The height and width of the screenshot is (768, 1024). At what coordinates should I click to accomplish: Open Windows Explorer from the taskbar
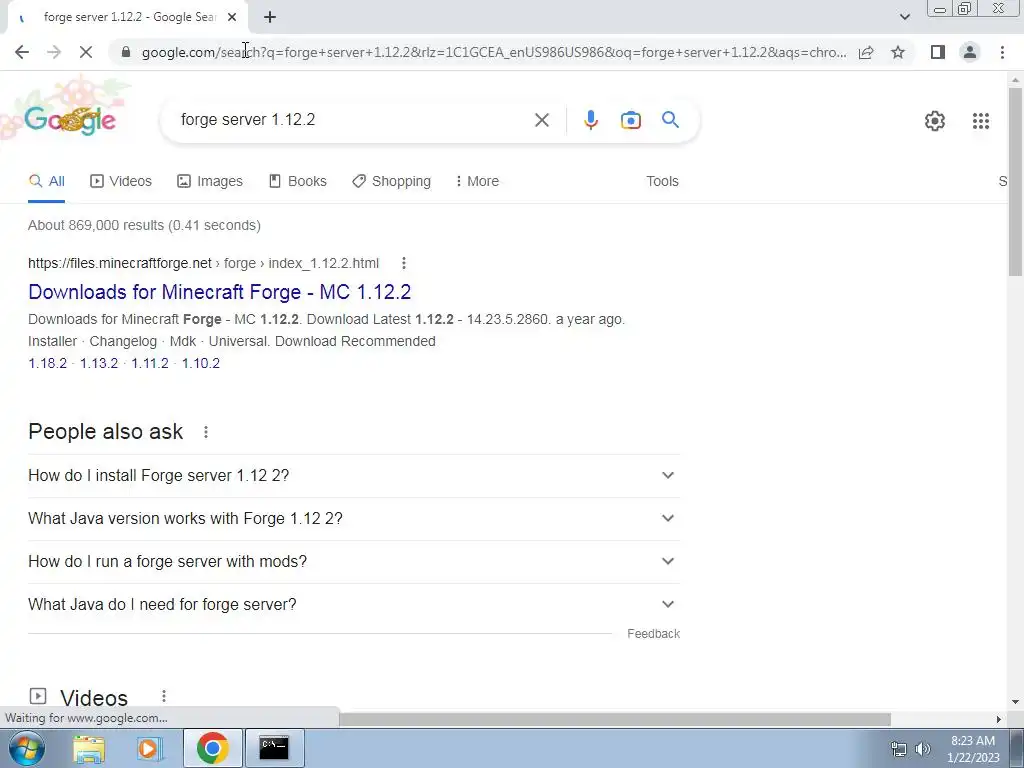click(x=88, y=748)
